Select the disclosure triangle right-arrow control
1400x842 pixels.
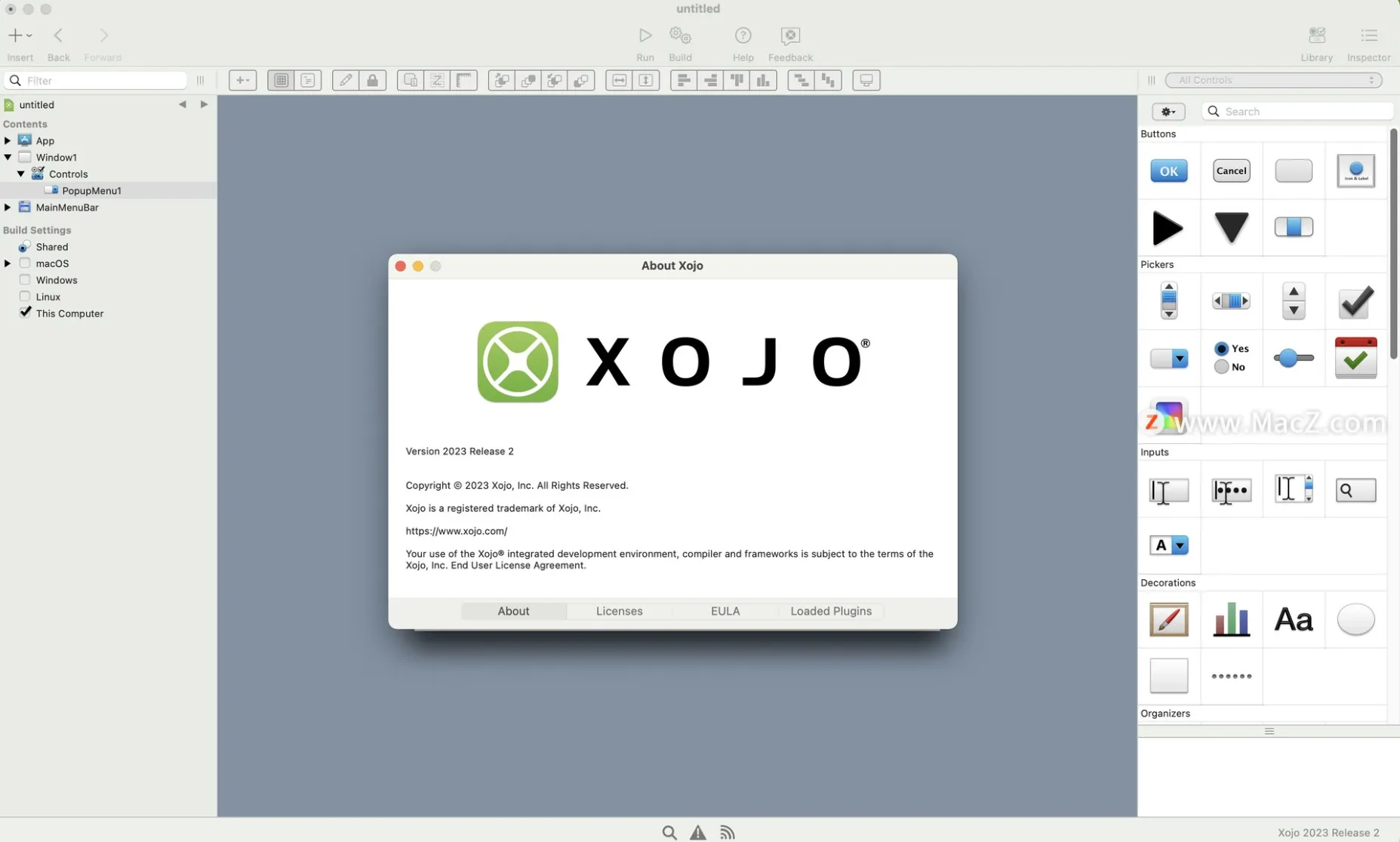pyautogui.click(x=1168, y=228)
